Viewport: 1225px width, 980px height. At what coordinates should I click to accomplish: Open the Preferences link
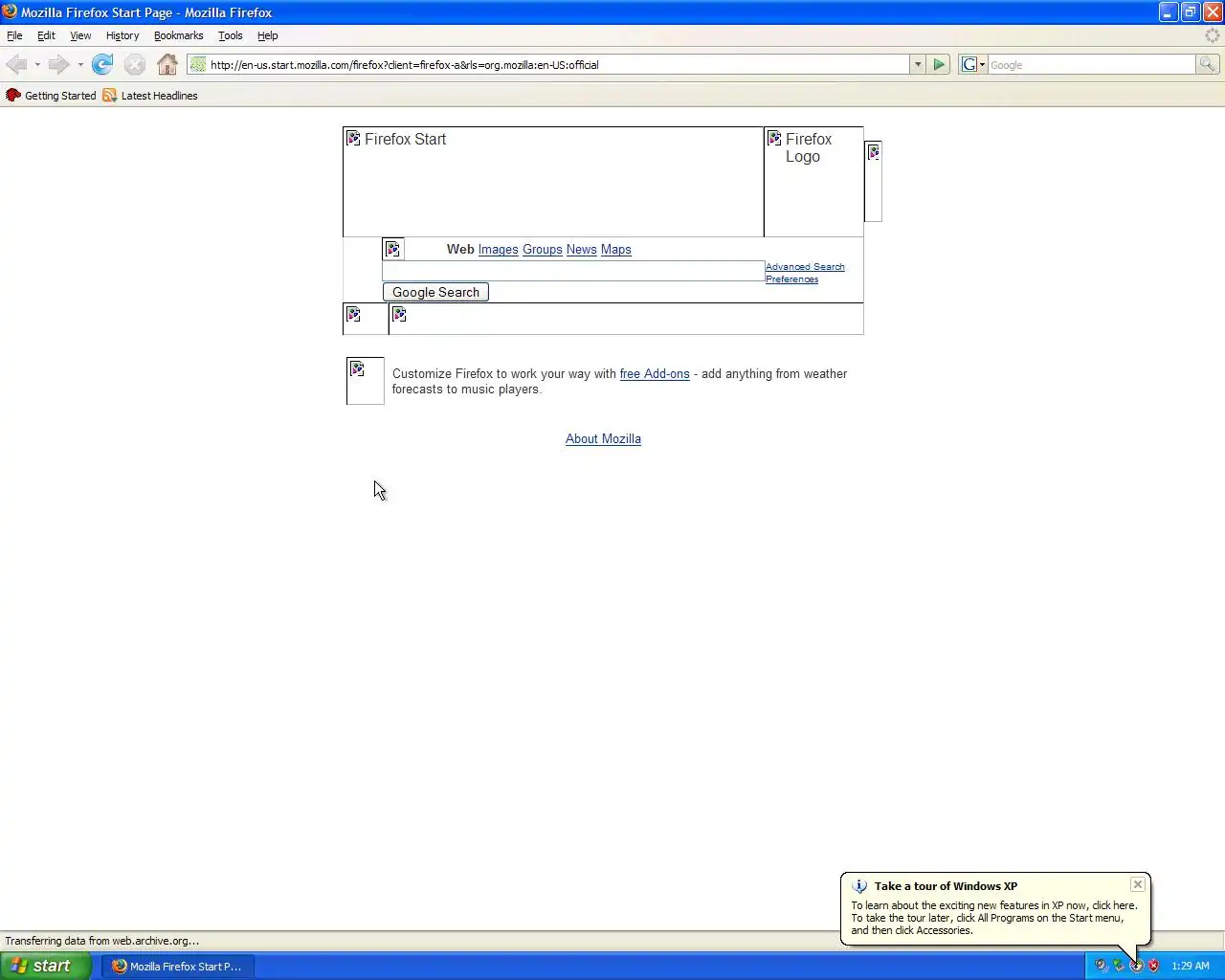pyautogui.click(x=791, y=279)
